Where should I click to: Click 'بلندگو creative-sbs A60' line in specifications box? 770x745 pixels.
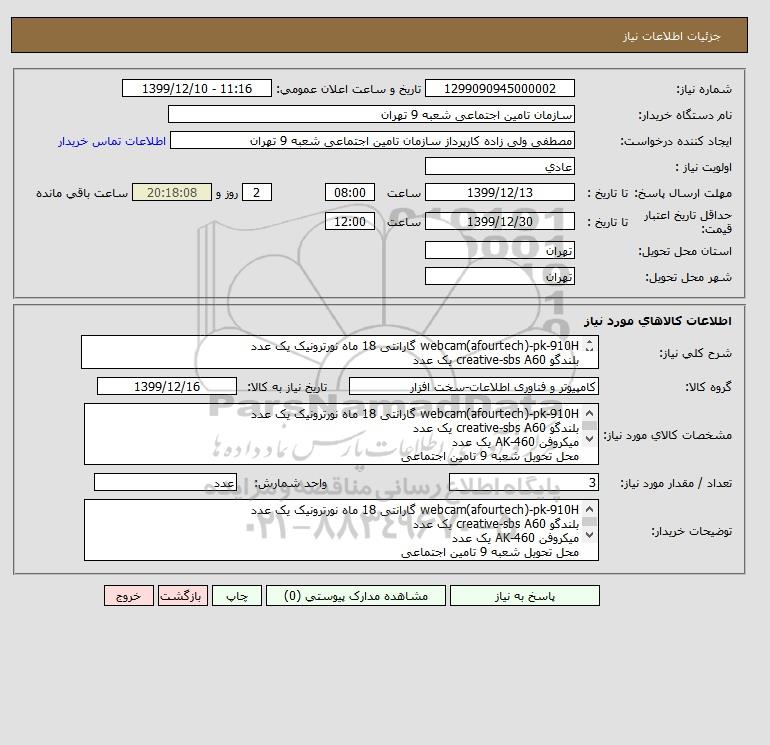[496, 428]
